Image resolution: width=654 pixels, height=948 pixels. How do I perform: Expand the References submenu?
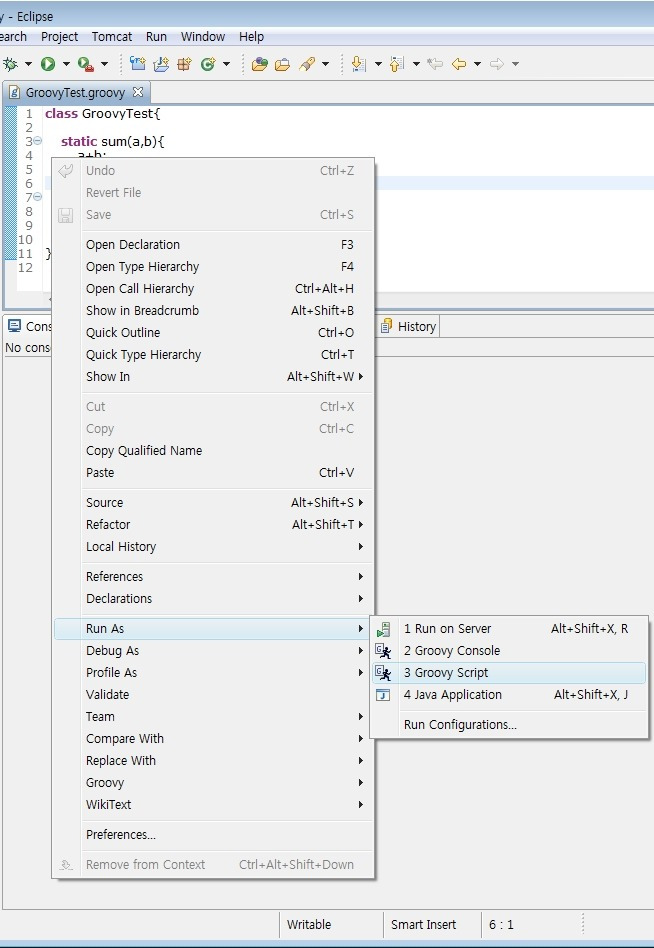tap(213, 576)
